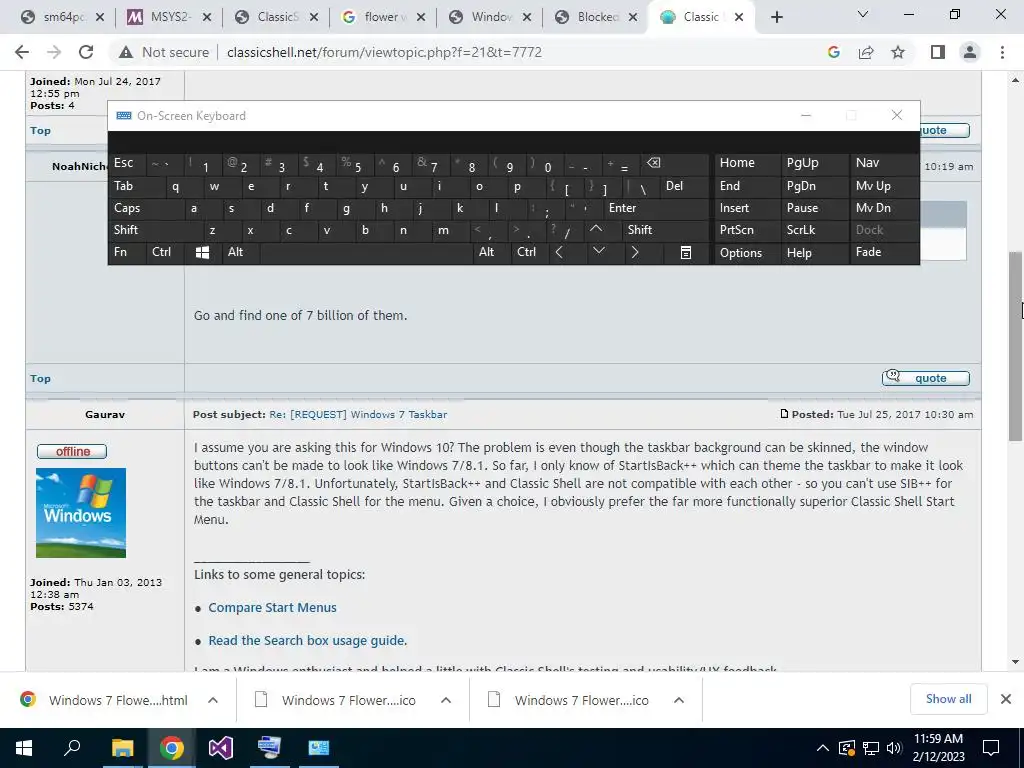
Task: Click the page vertical scrollbar thumb
Action: (x=1016, y=346)
